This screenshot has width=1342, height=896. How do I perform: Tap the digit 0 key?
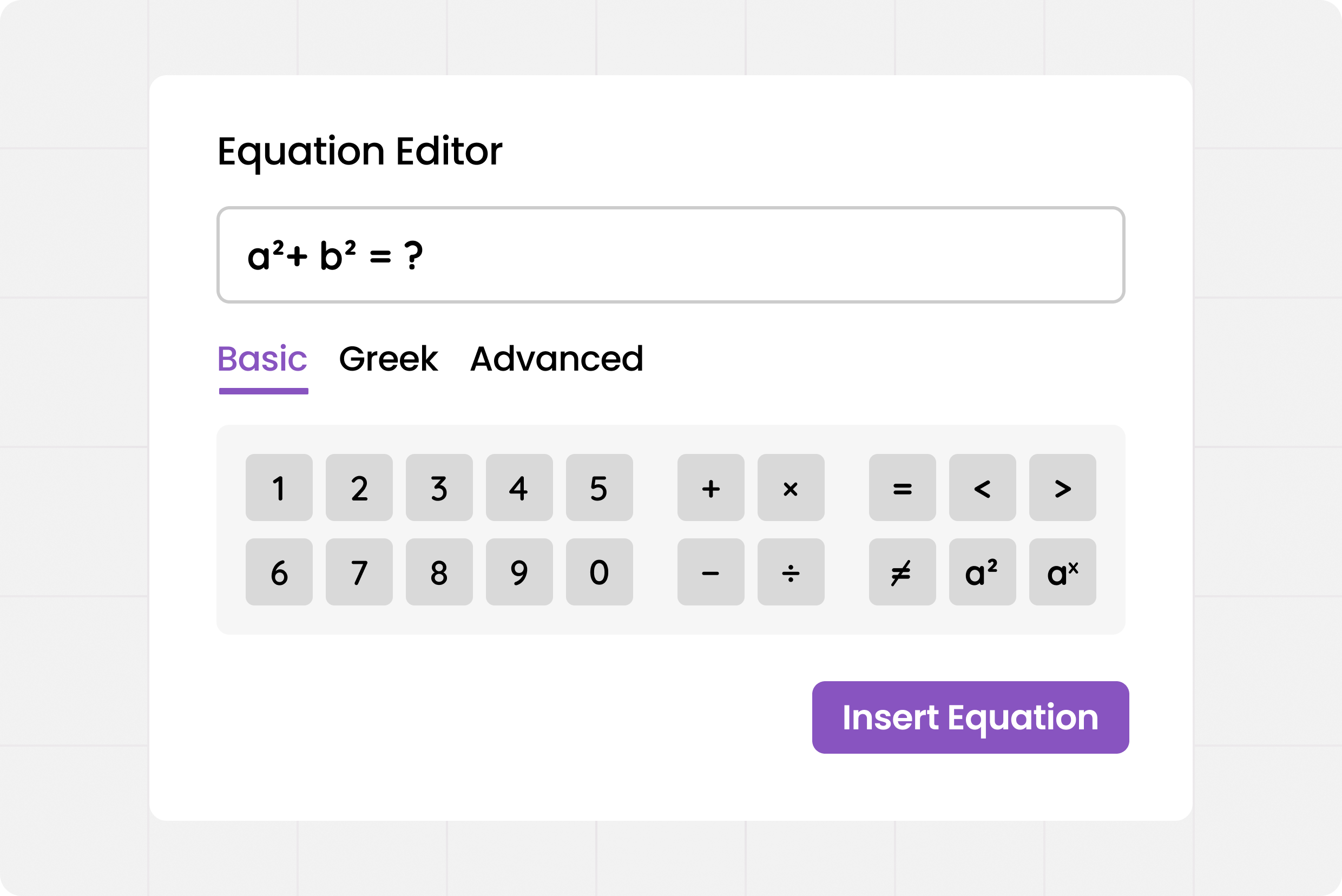coord(599,571)
